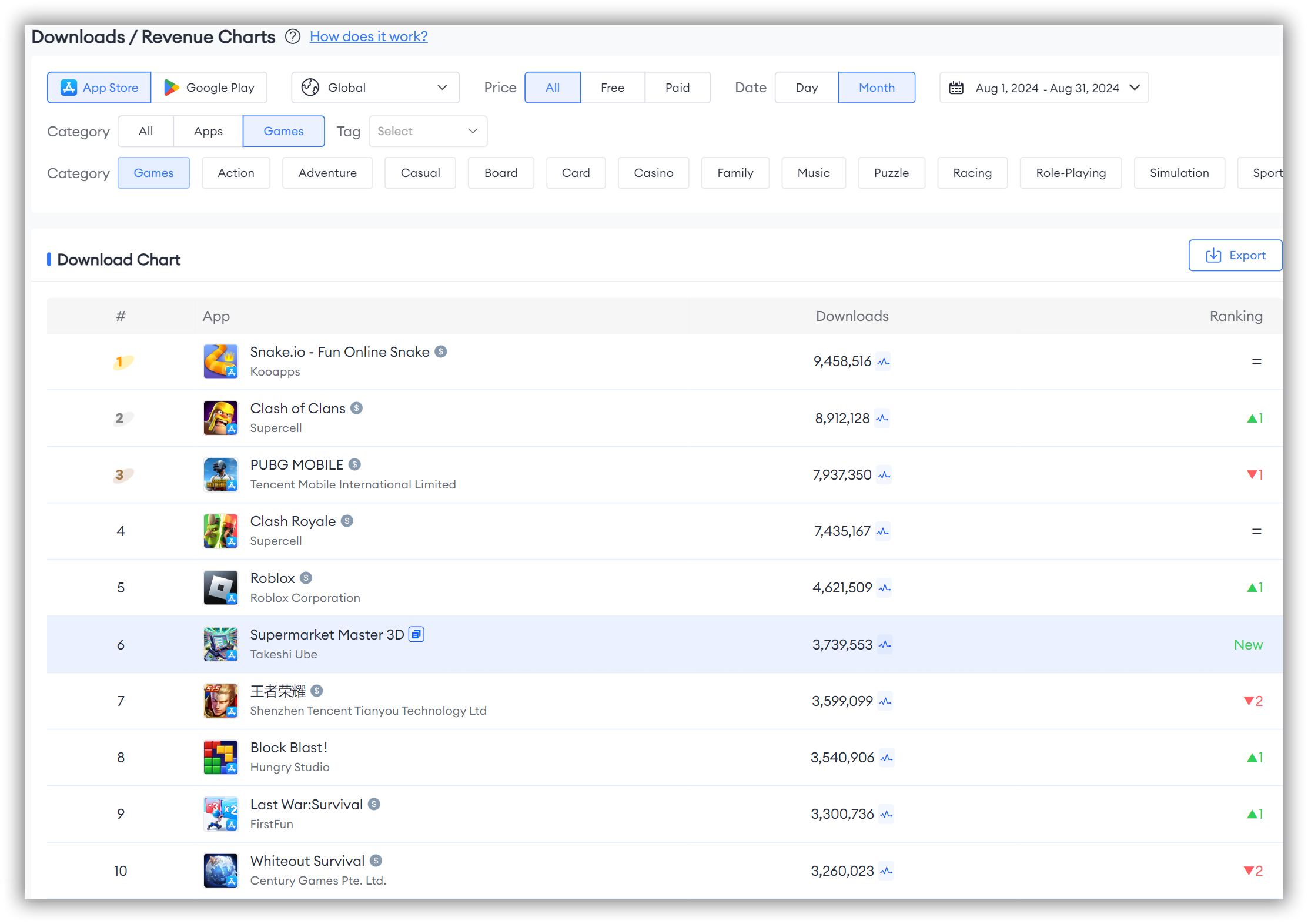Select the Paid price filter
Image resolution: width=1308 pixels, height=924 pixels.
677,88
